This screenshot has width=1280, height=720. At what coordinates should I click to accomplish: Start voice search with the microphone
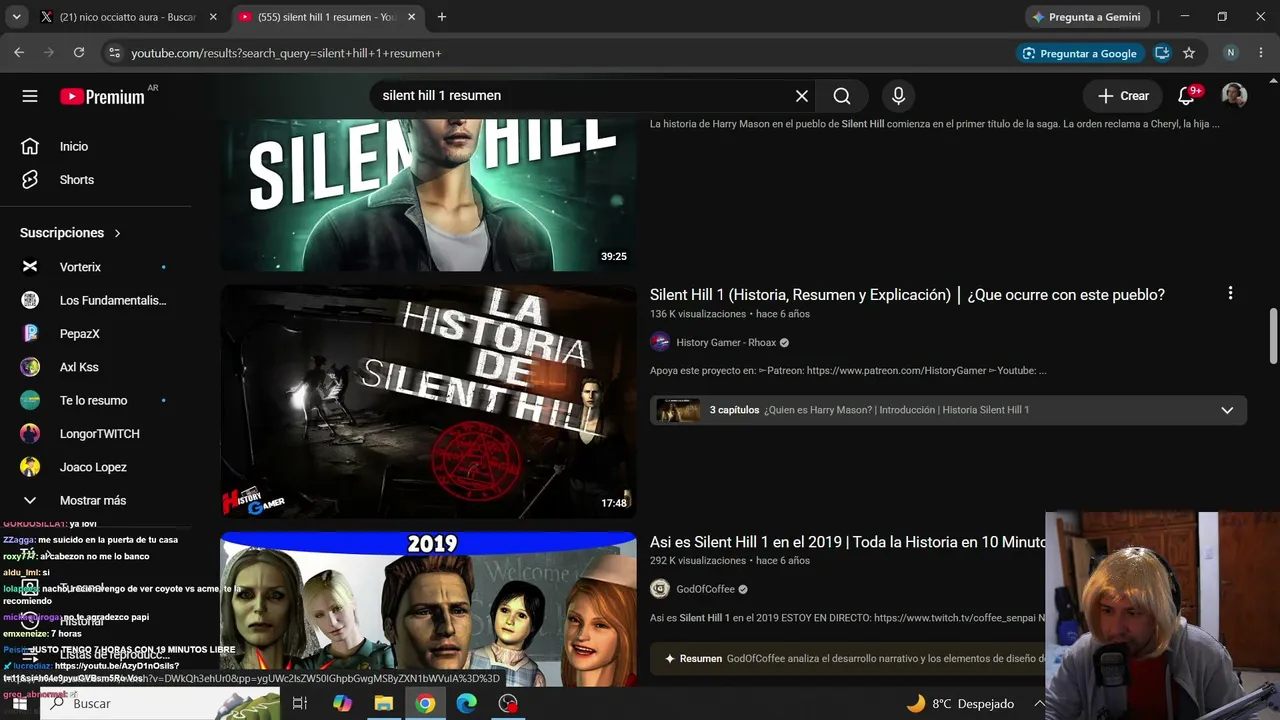[x=898, y=96]
